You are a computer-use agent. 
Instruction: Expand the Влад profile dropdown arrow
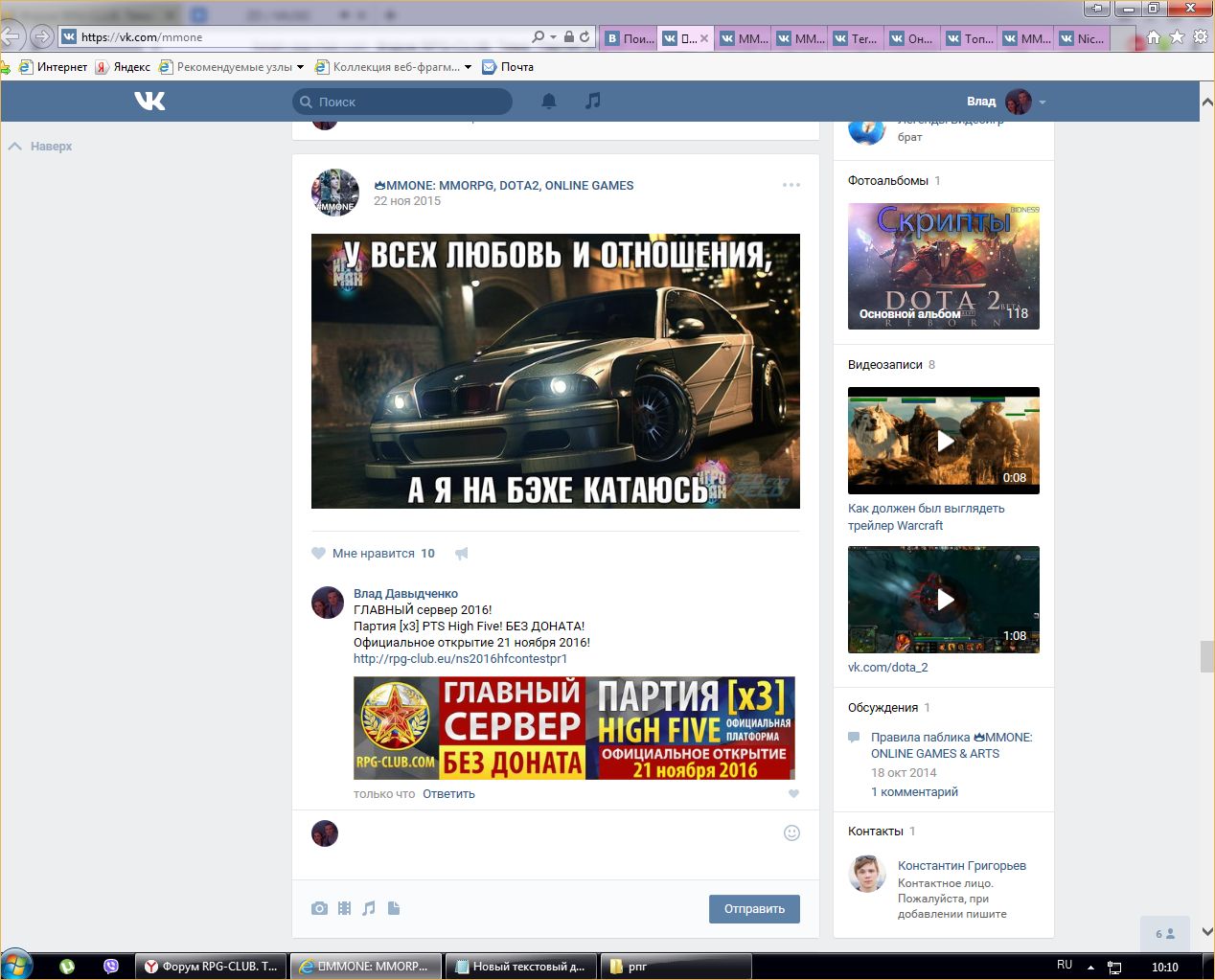coord(1043,102)
